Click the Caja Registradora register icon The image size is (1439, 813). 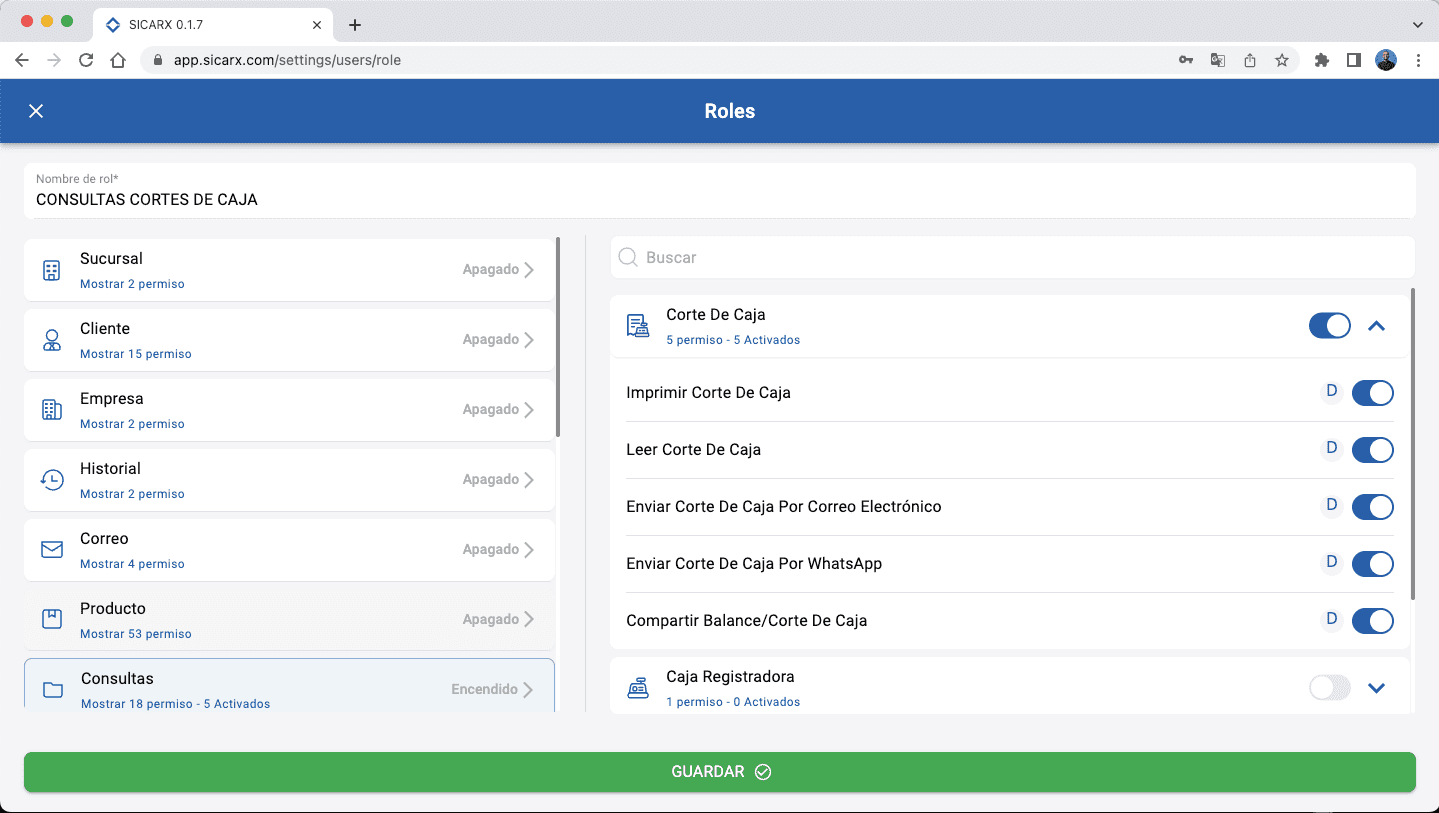637,688
